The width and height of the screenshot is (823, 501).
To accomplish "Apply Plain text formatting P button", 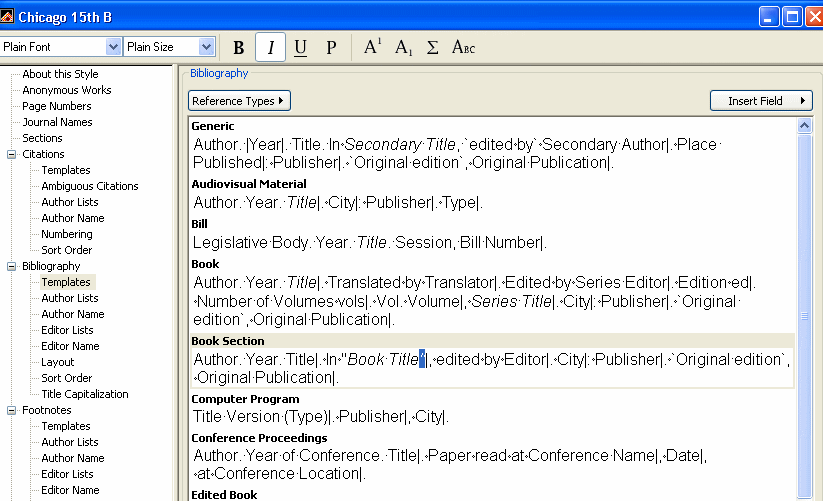I will click(x=331, y=47).
